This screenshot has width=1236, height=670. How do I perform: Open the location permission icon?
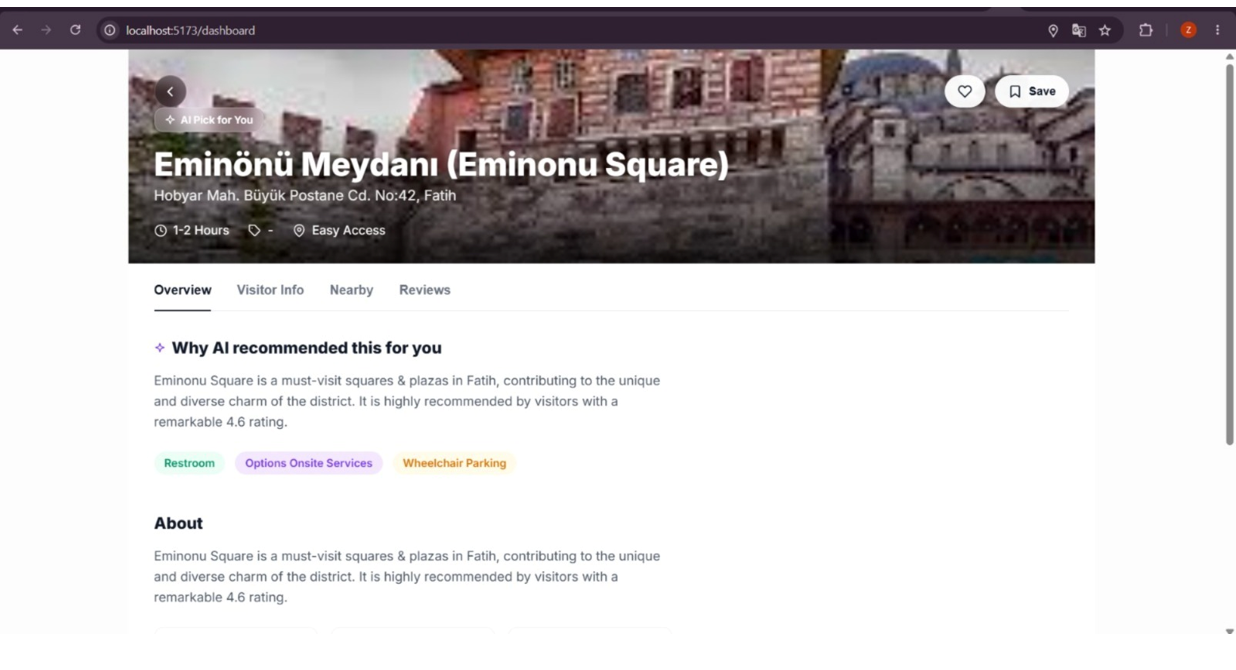[x=1053, y=31]
